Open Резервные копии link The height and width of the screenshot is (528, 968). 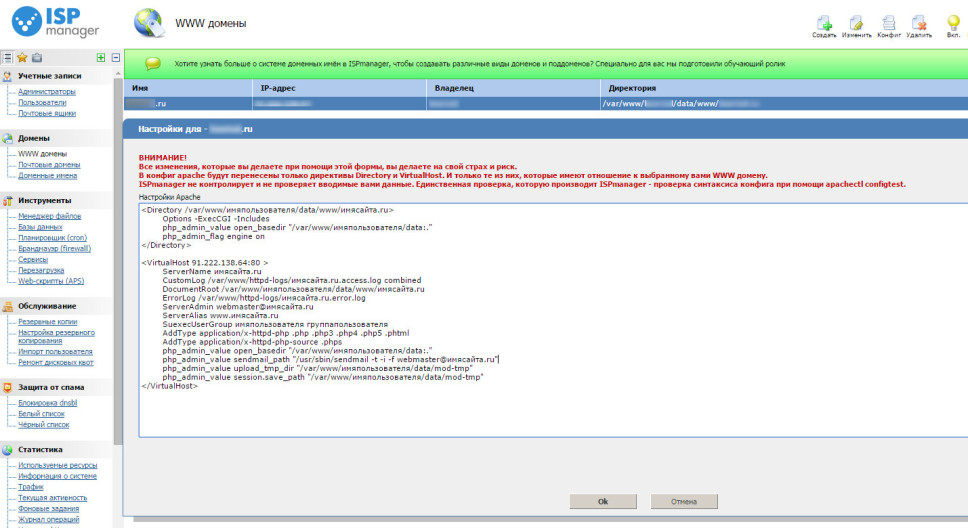click(48, 322)
